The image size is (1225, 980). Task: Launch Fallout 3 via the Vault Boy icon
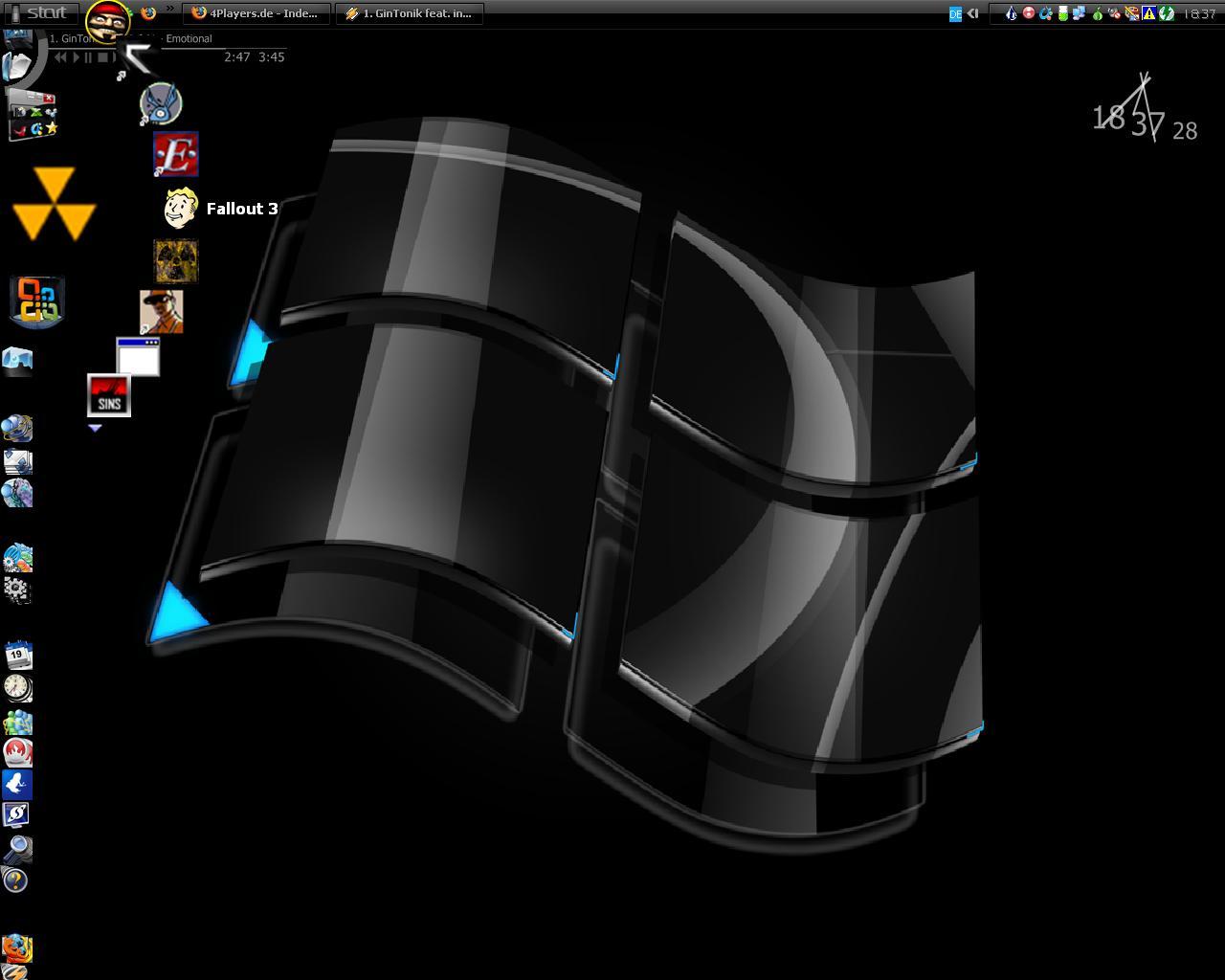tap(180, 208)
